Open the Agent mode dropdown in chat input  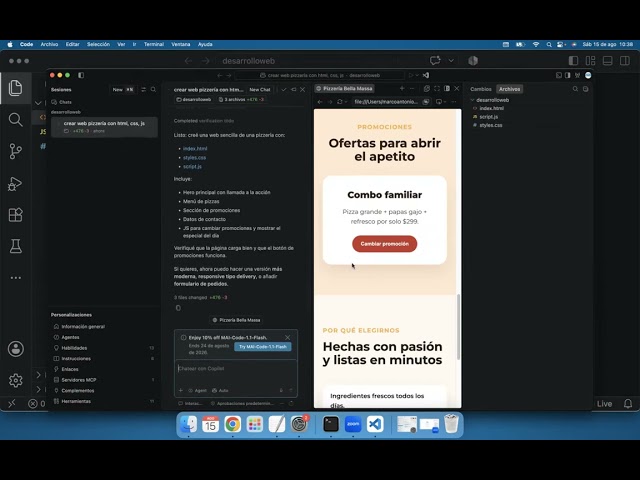197,391
